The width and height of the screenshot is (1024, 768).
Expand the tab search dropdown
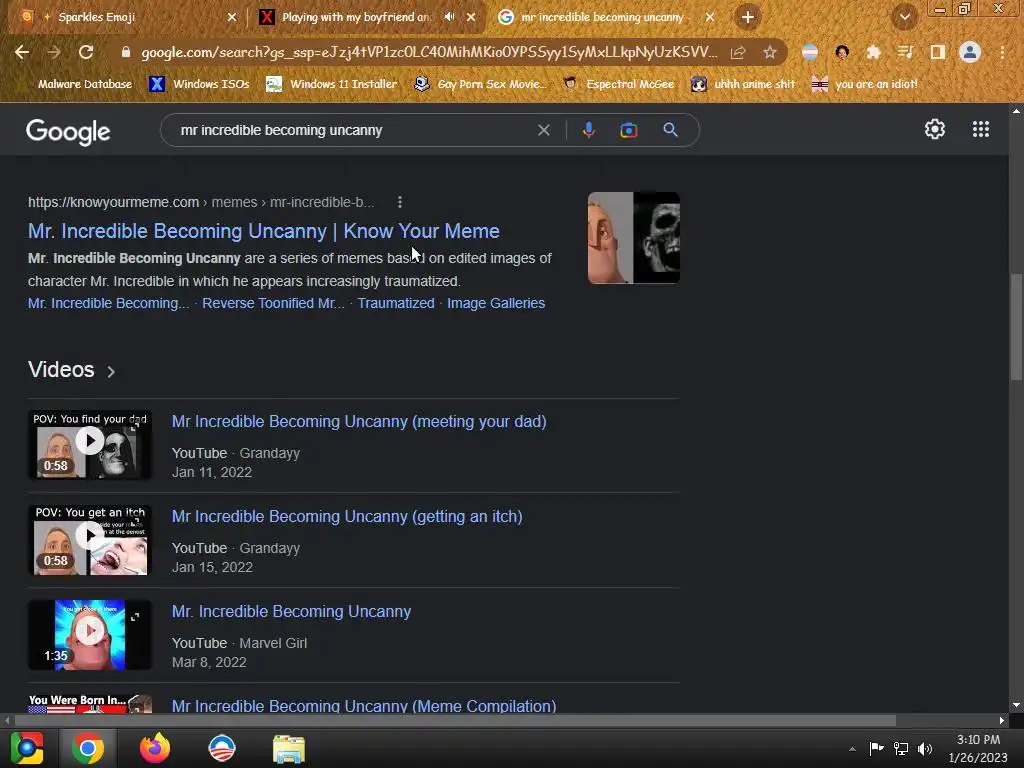[x=904, y=17]
